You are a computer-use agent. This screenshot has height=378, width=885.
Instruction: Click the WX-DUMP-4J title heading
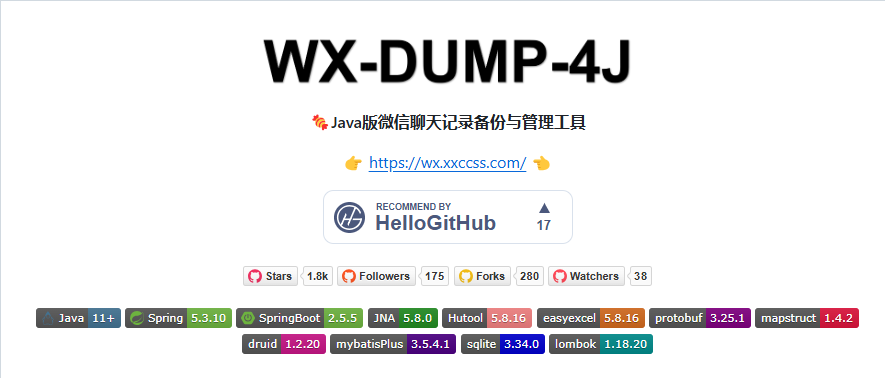tap(448, 60)
